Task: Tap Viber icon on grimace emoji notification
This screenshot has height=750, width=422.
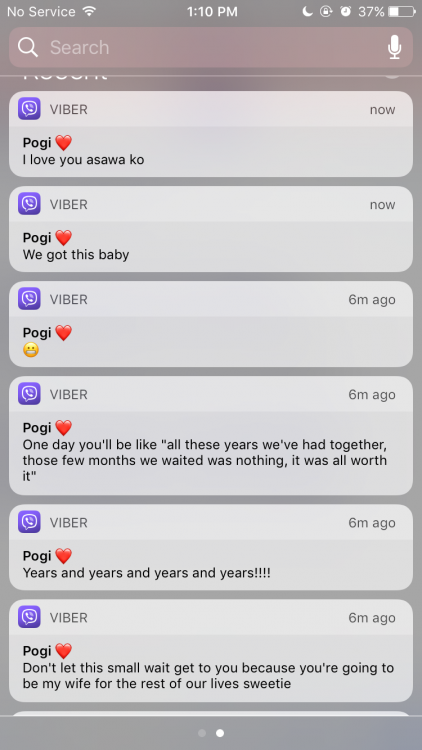Action: [x=29, y=299]
